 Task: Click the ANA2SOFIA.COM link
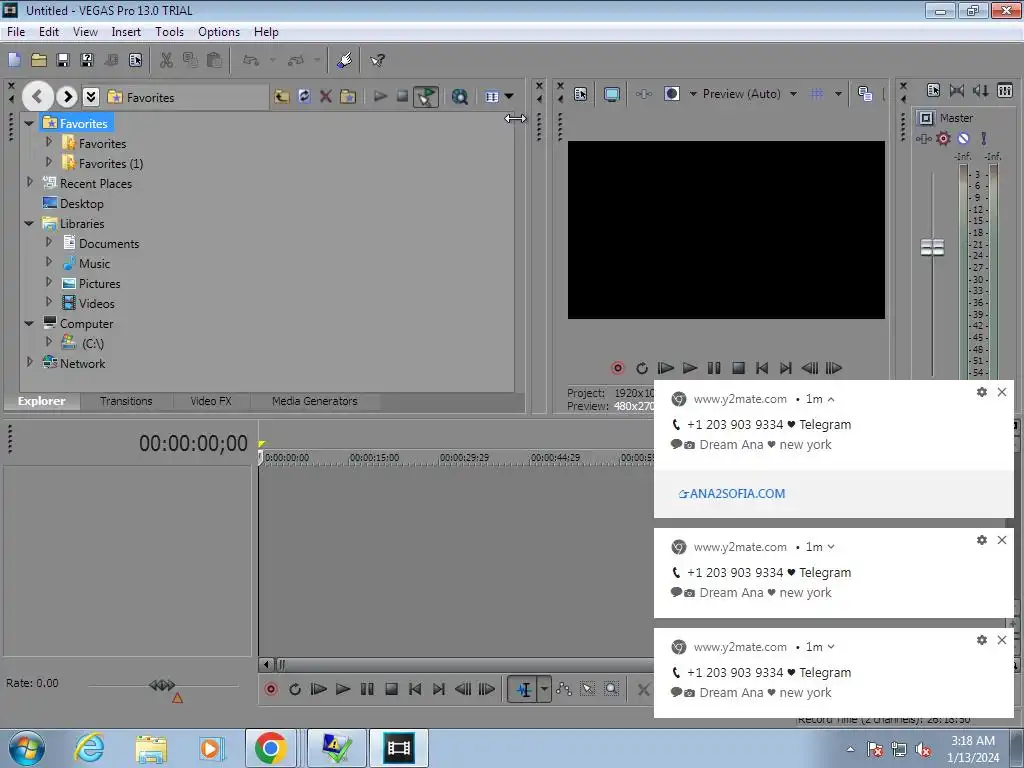(731, 494)
